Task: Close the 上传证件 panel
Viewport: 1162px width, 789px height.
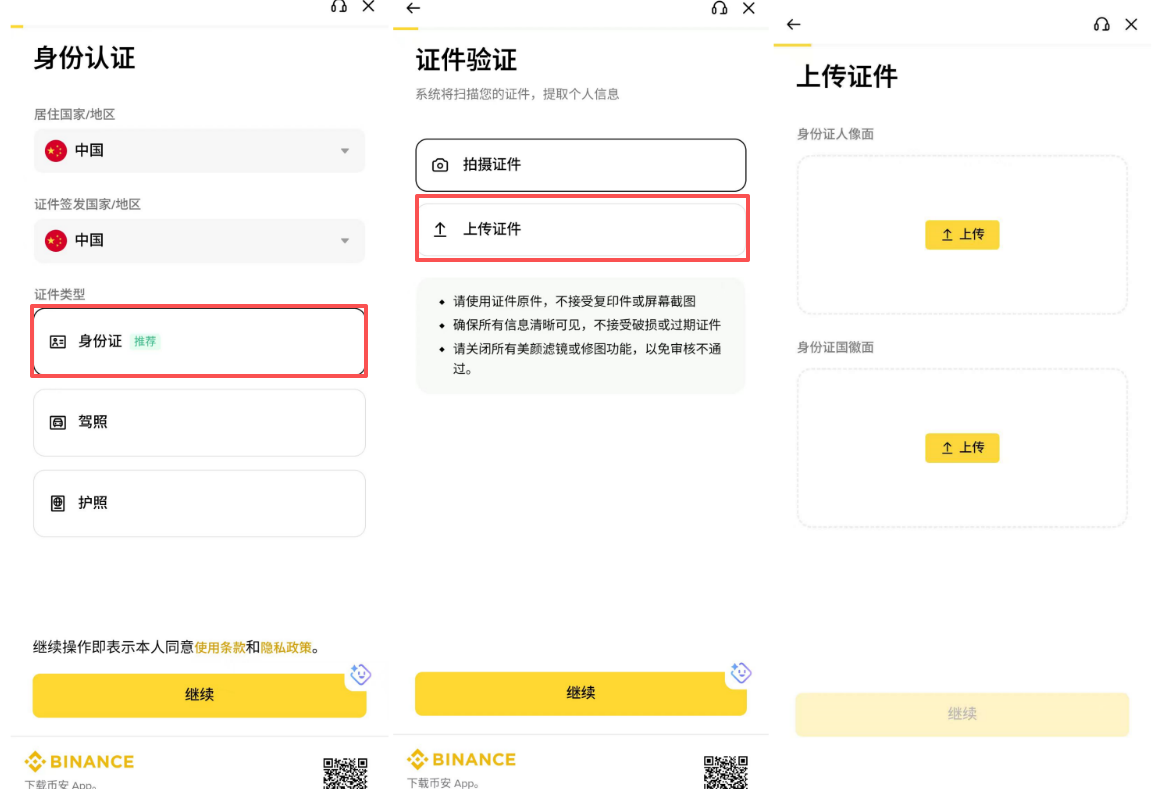Action: click(1131, 24)
